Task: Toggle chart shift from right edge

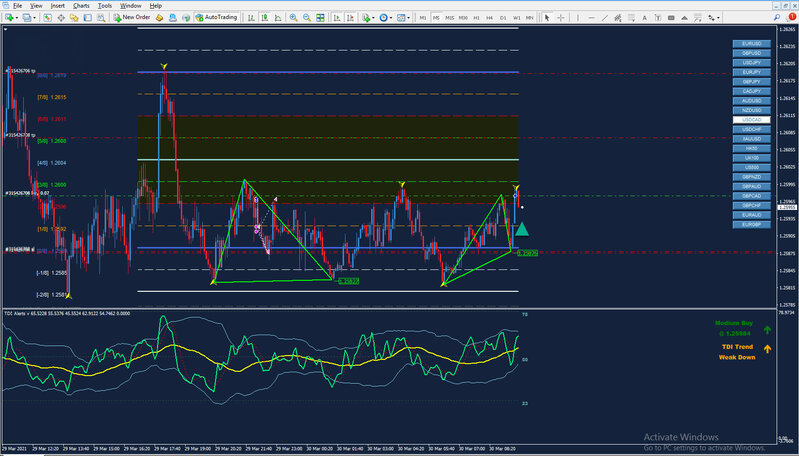Action: click(350, 17)
